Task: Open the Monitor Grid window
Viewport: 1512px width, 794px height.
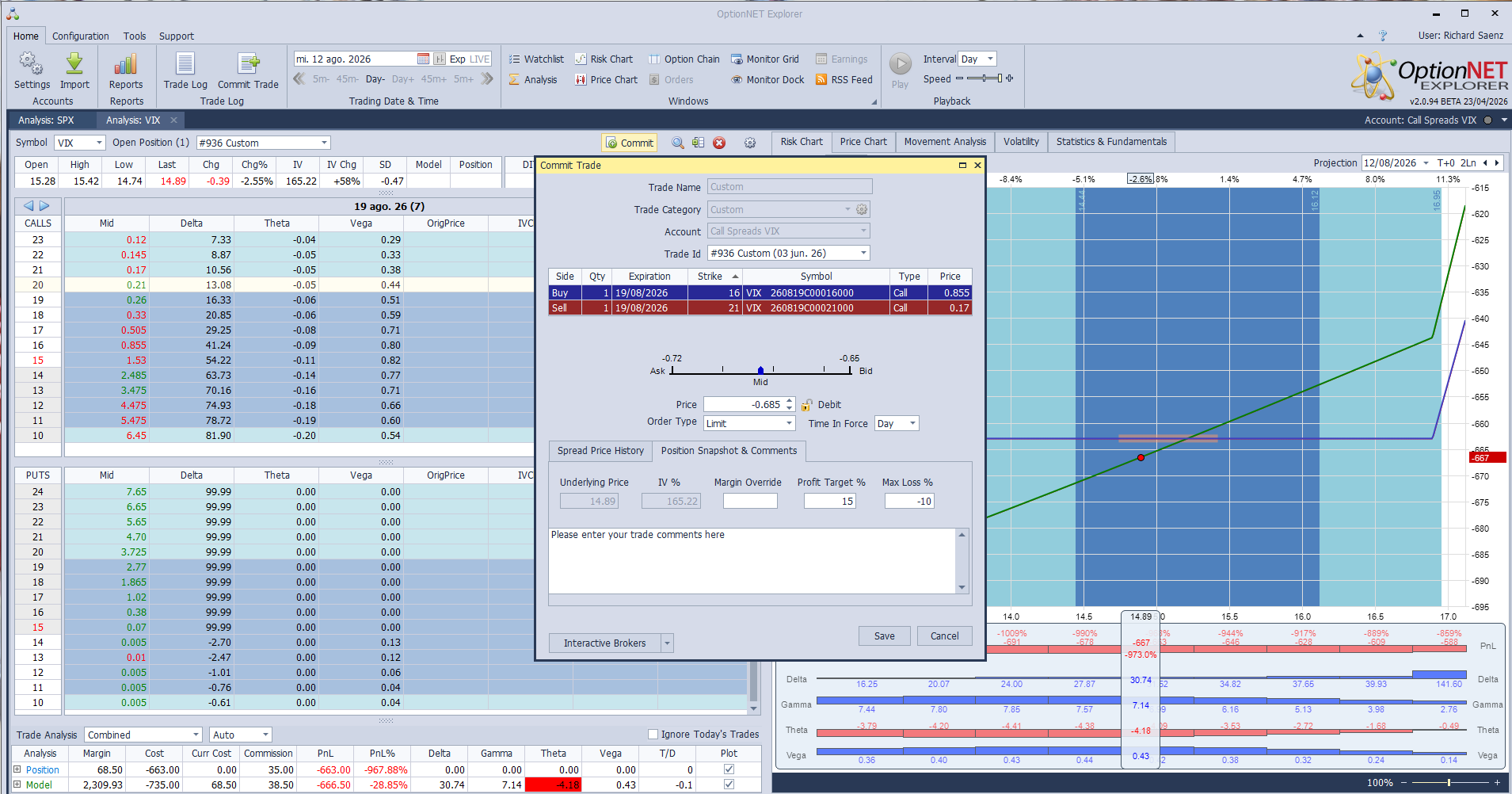Action: point(765,59)
